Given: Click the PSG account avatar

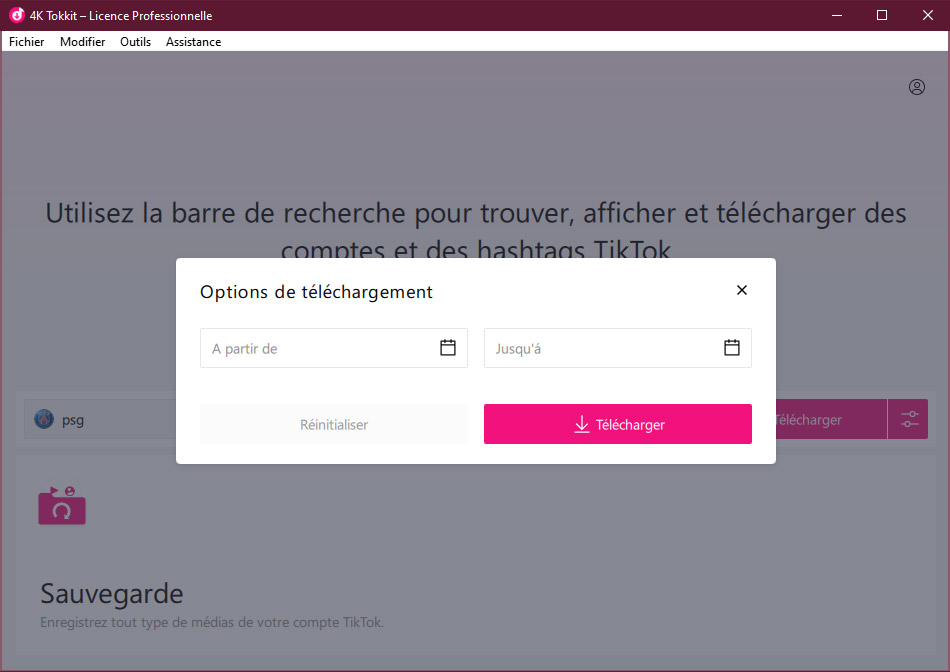Looking at the screenshot, I should [x=44, y=419].
